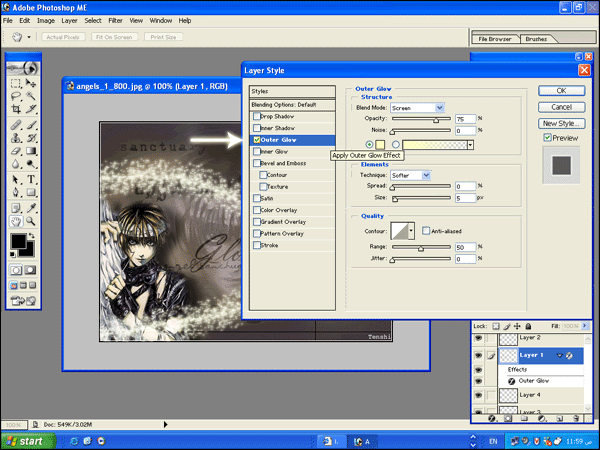
Task: Select the History Brush tool
Action: [x=31, y=138]
